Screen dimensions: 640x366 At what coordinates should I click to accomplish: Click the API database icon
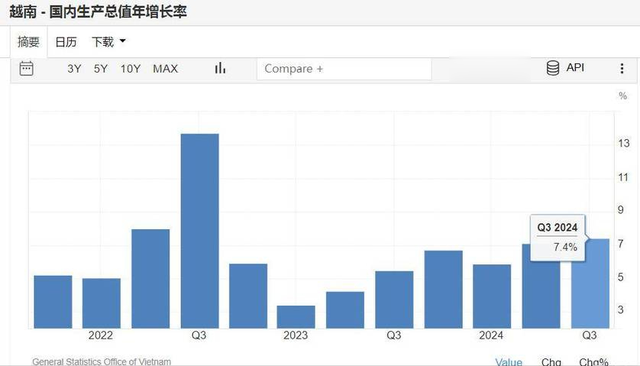tap(553, 68)
